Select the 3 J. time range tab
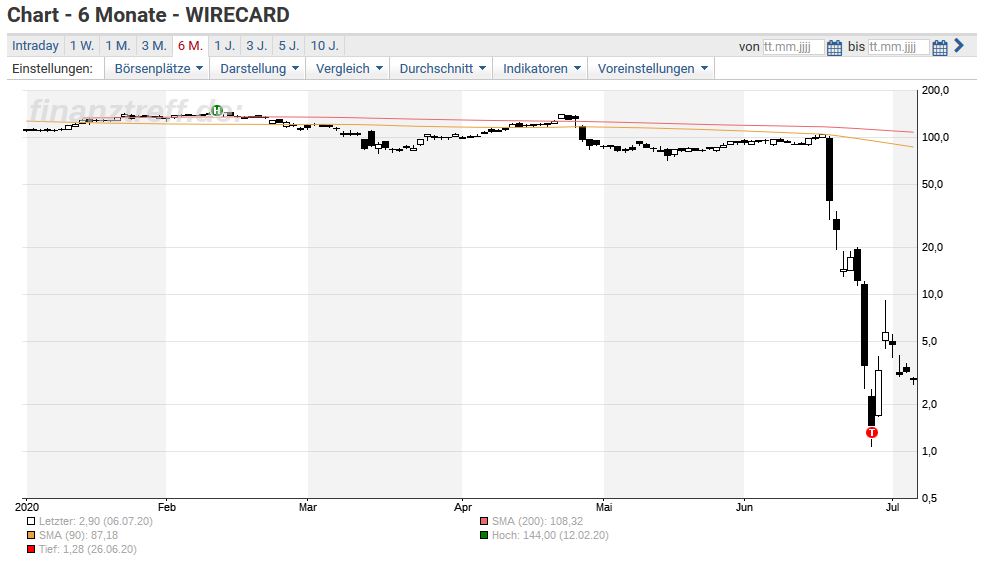Viewport: 987px width, 568px height. pos(257,46)
